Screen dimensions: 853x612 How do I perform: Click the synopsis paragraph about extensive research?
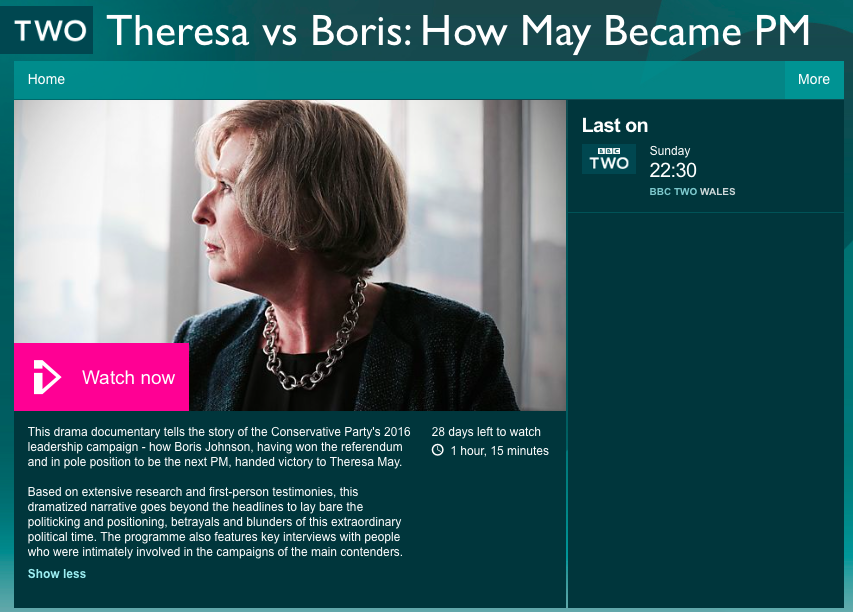[x=215, y=522]
